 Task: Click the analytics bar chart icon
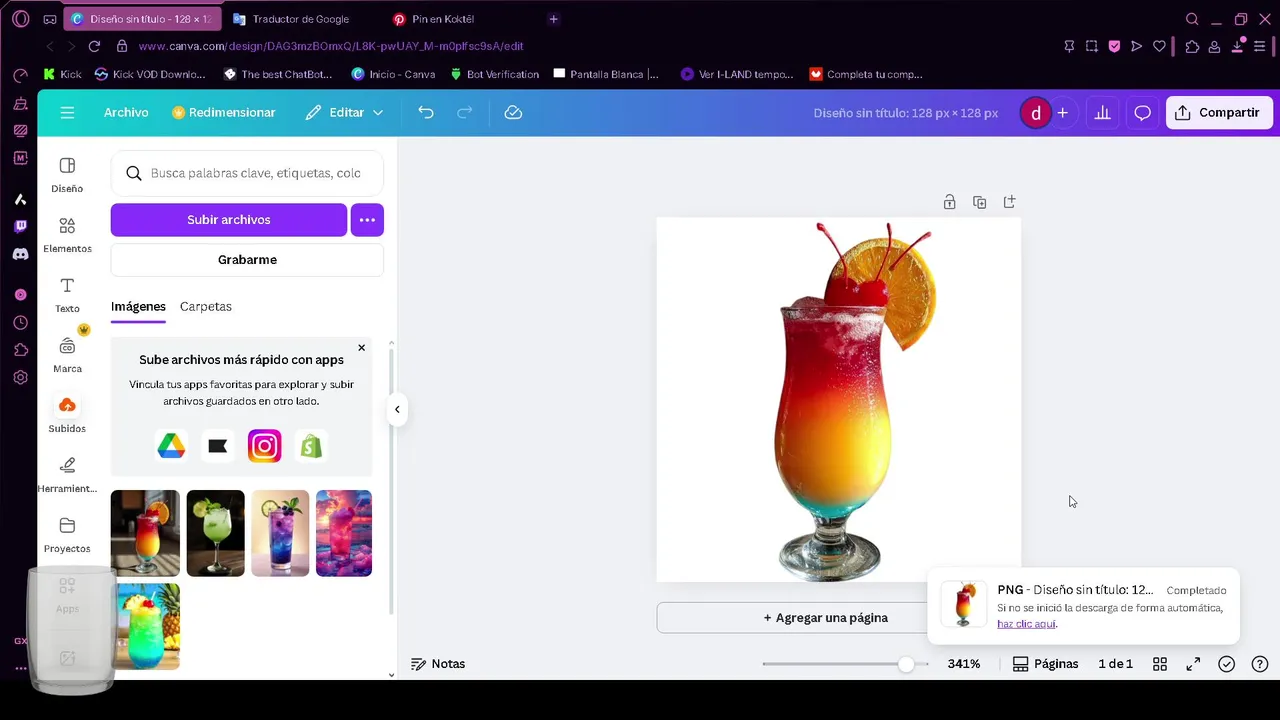pyautogui.click(x=1102, y=113)
